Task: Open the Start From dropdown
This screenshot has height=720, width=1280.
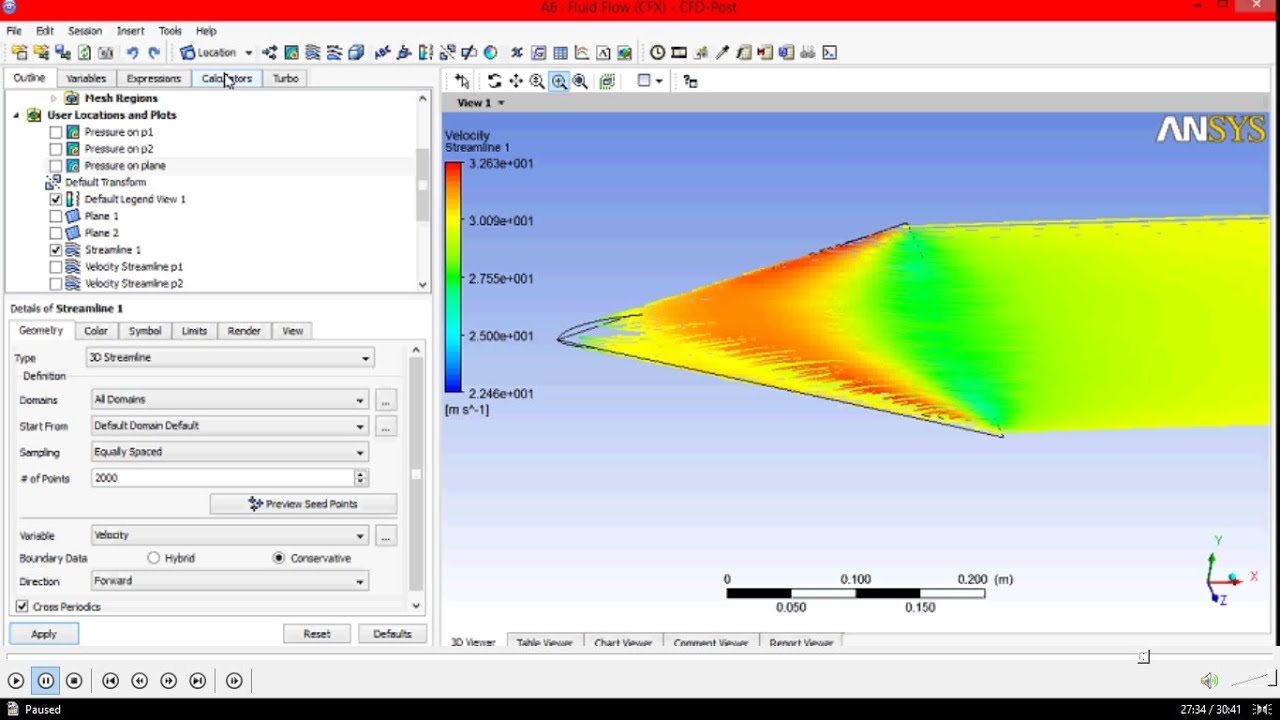Action: (x=229, y=426)
